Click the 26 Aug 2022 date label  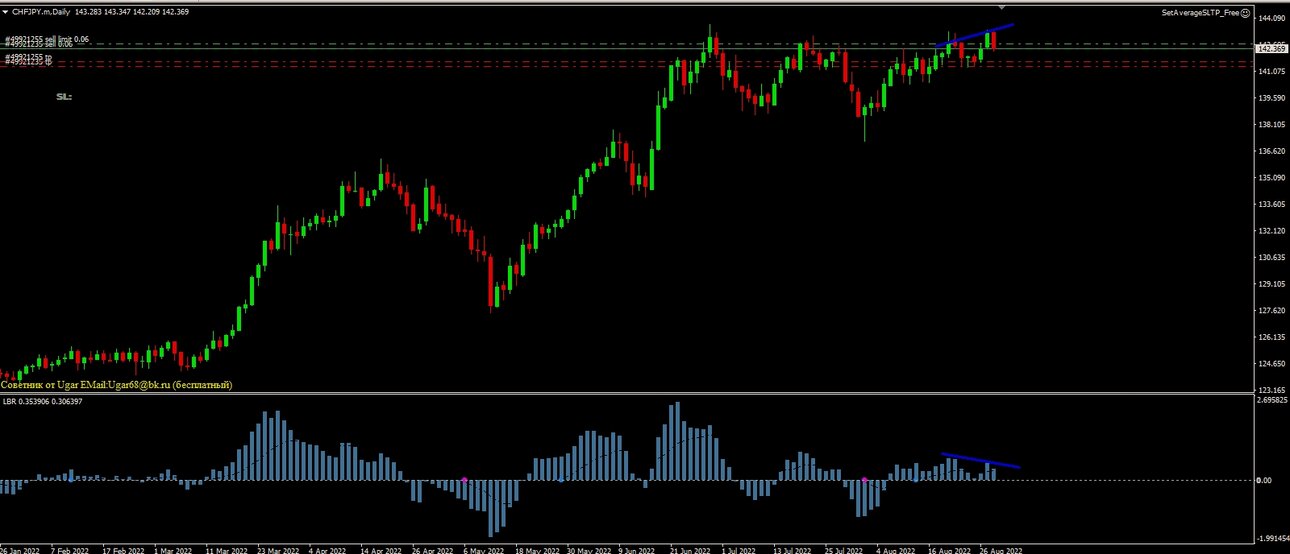pyautogui.click(x=1001, y=550)
